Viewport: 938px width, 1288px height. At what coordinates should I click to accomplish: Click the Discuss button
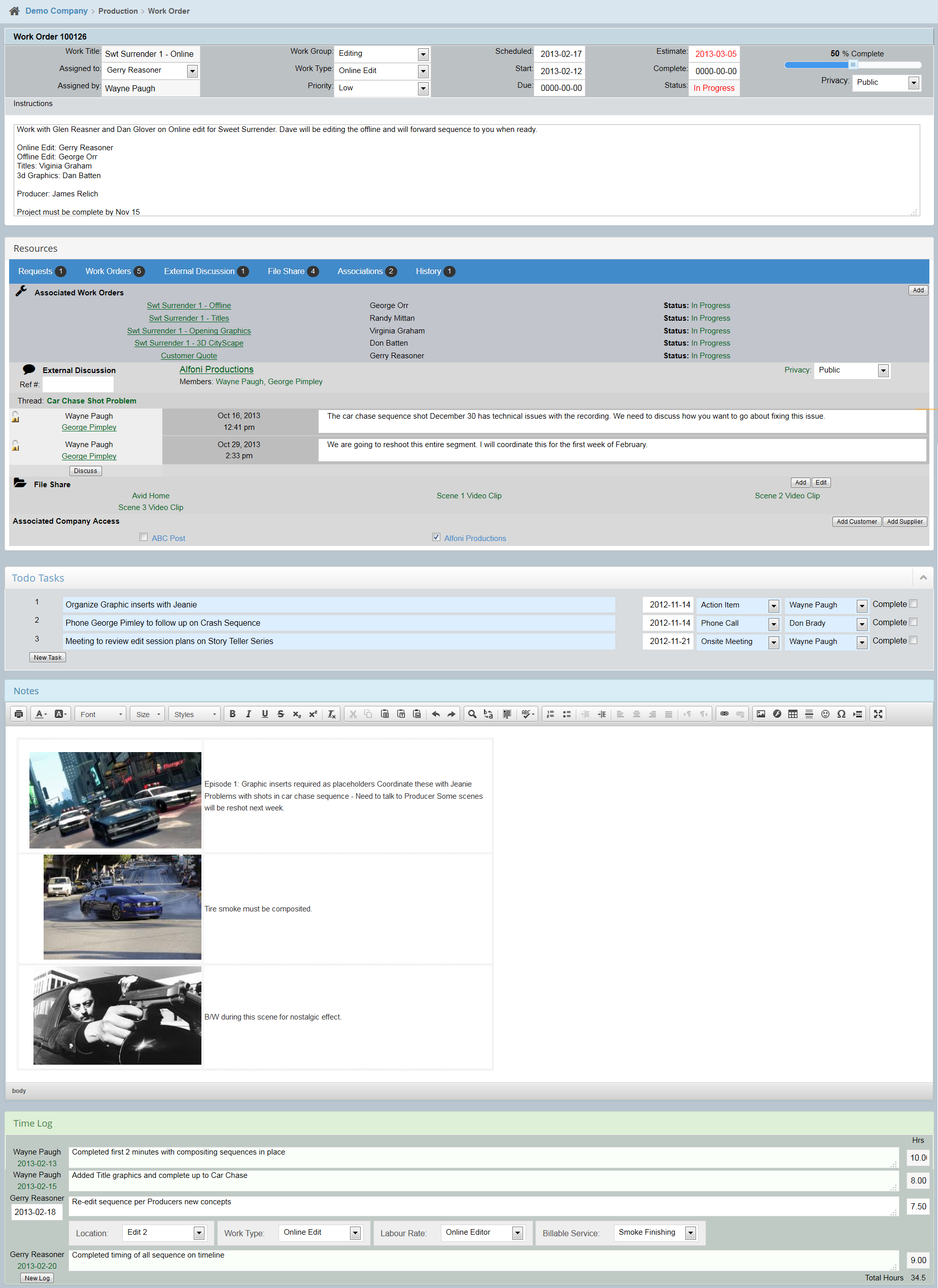click(x=85, y=471)
